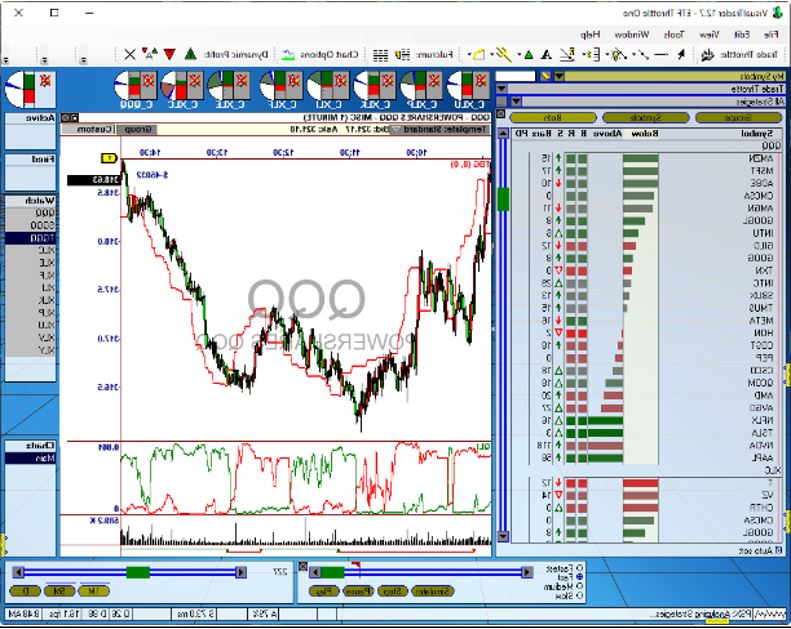Select the TSLA row in symbol list
The image size is (791, 629).
[646, 433]
